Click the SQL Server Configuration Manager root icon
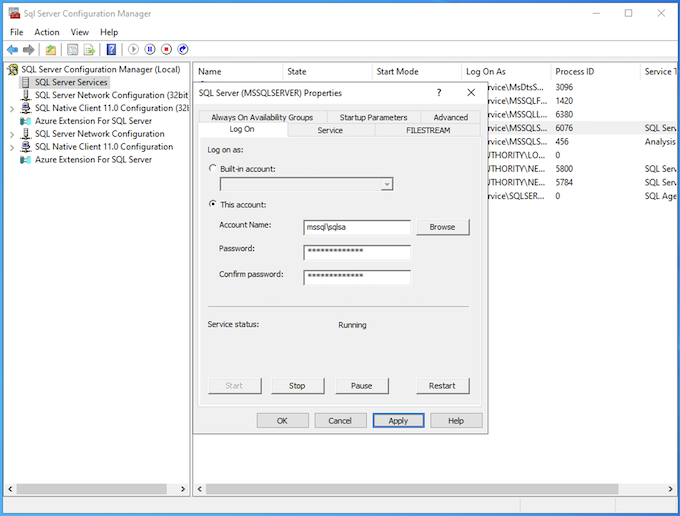This screenshot has width=680, height=516. [x=13, y=69]
